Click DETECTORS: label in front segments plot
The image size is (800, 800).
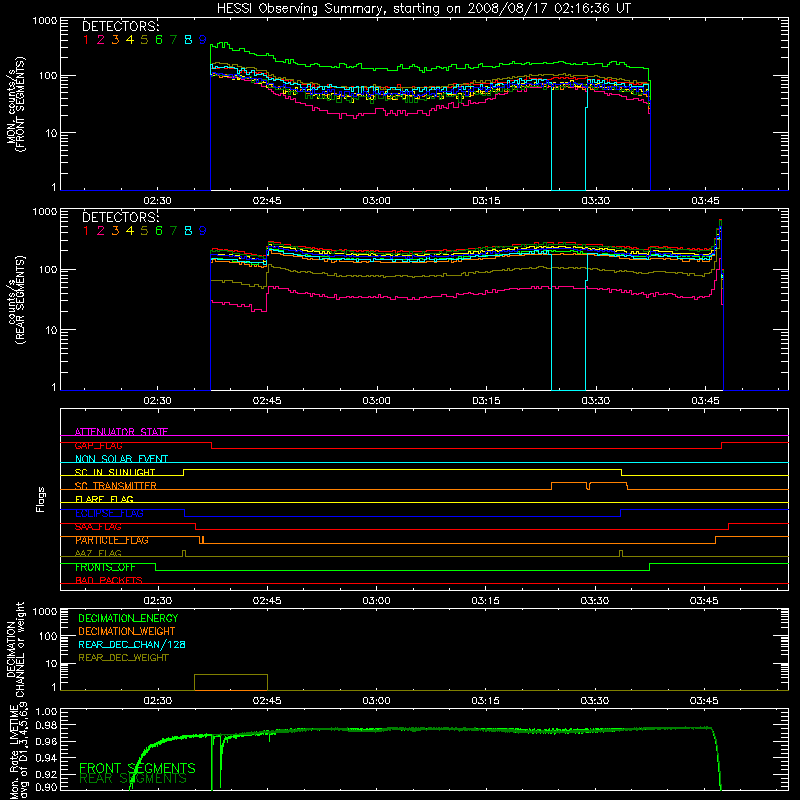[x=120, y=27]
